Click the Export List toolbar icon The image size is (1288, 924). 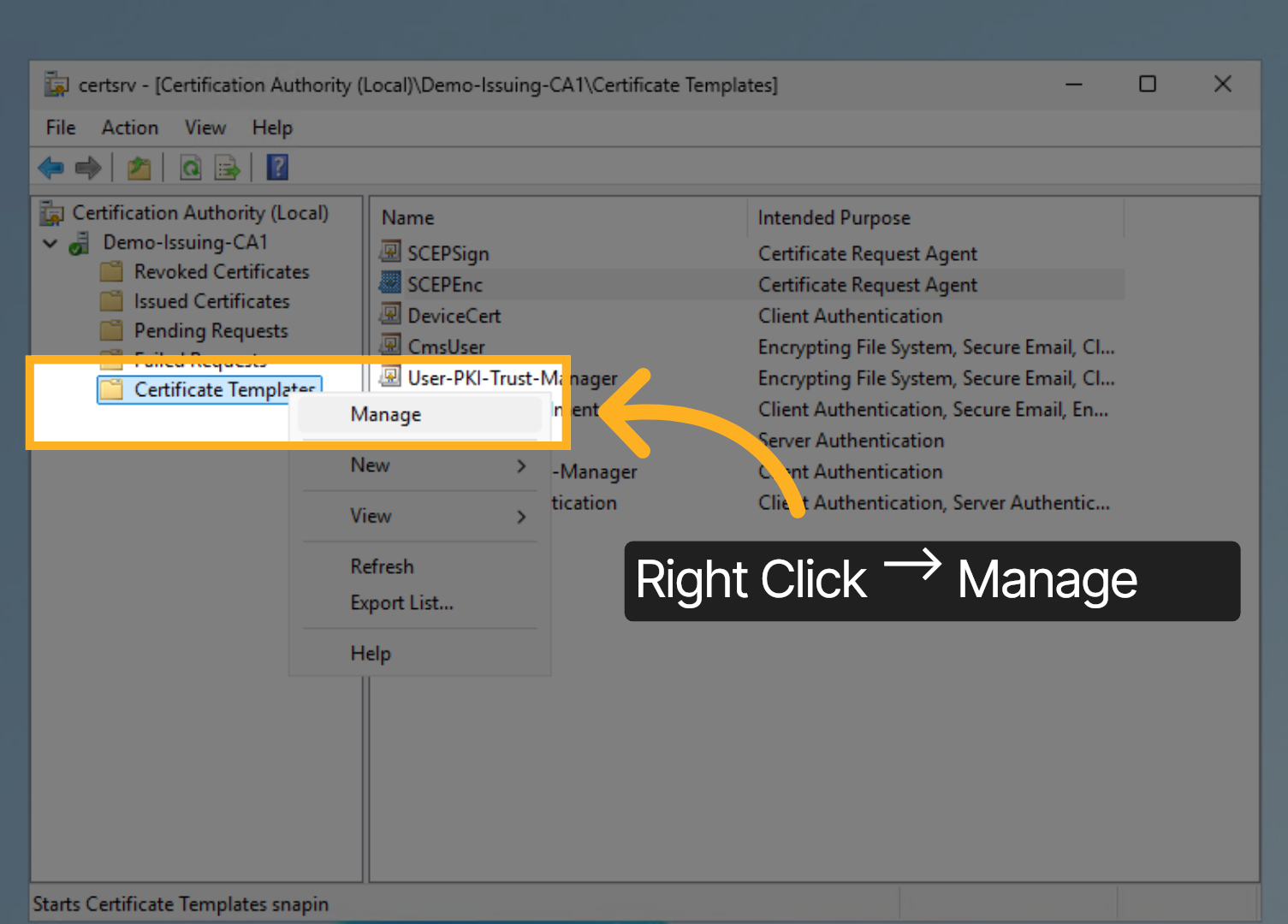click(x=226, y=167)
